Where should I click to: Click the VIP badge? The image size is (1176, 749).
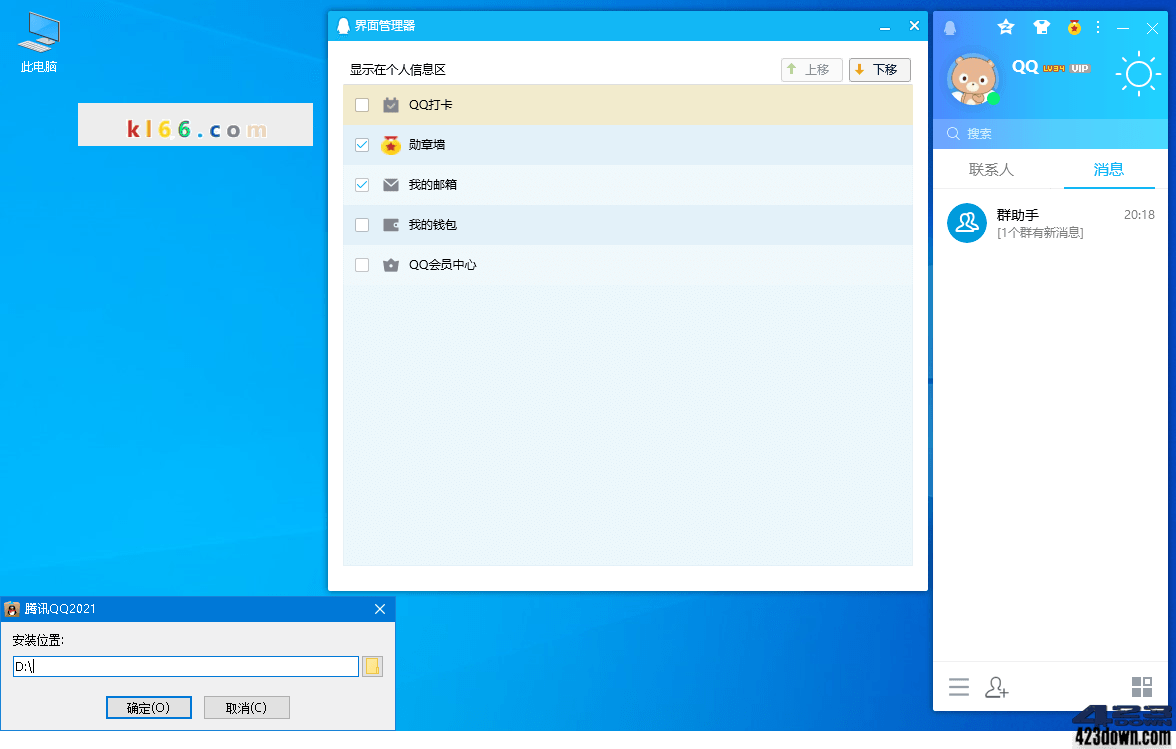coord(1080,68)
